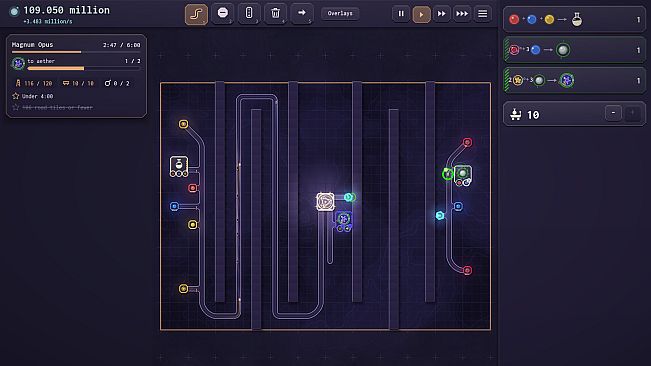This screenshot has height=366, width=651.
Task: Select the road path drawing tool
Action: 196,14
